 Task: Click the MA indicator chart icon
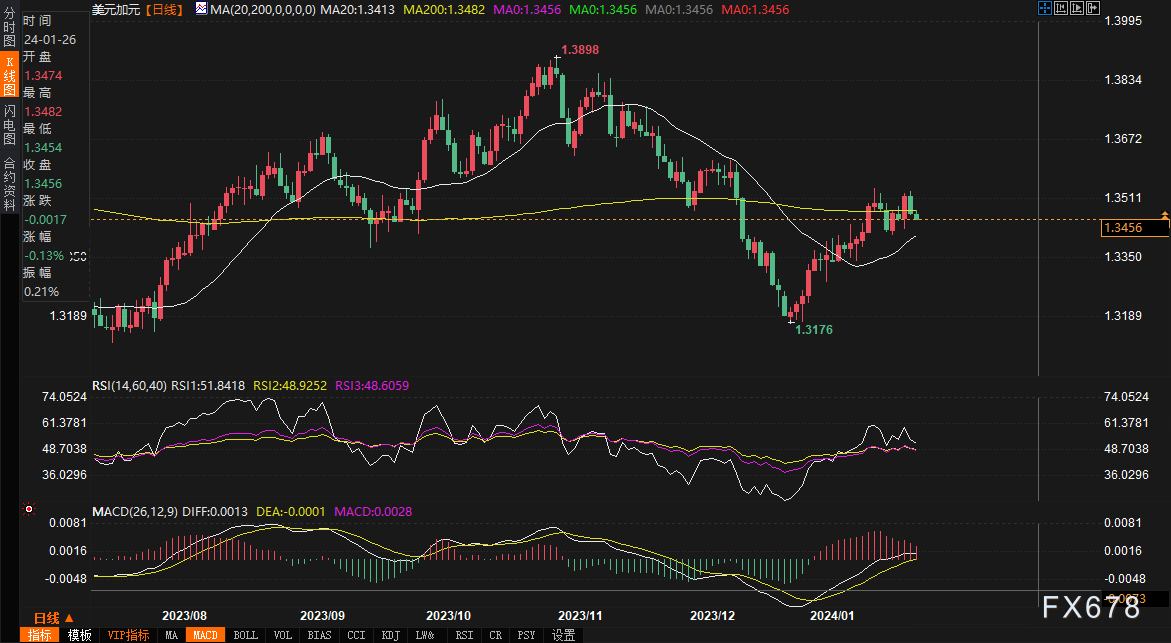[201, 9]
